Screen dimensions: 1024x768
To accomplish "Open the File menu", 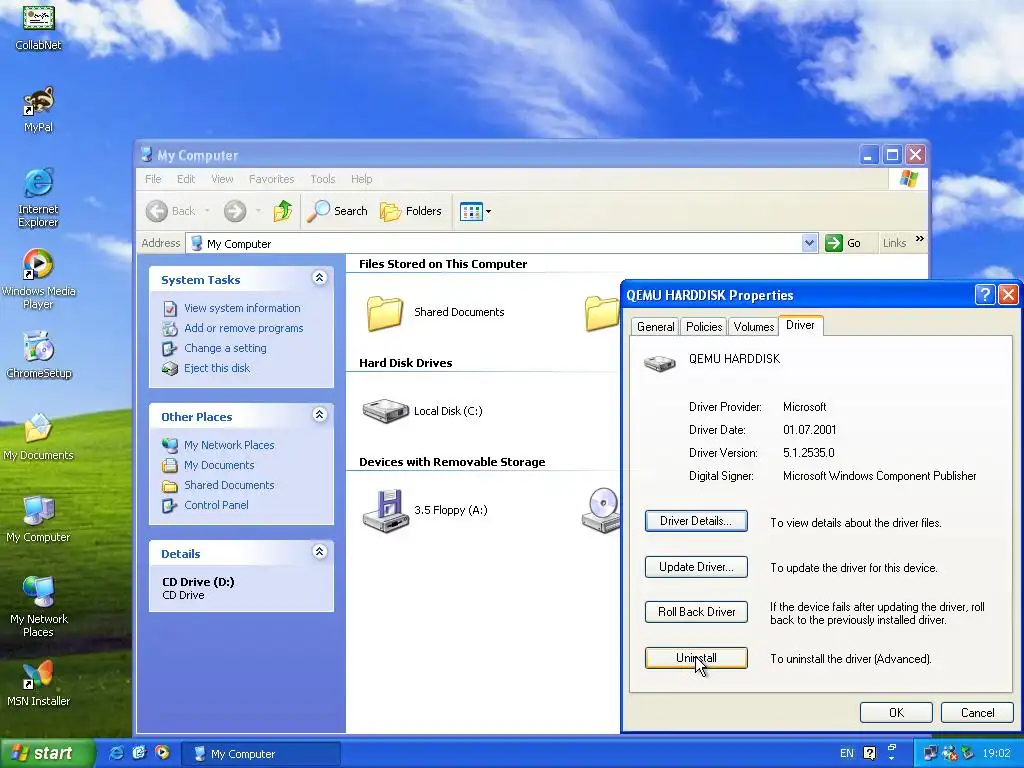I will pos(153,179).
